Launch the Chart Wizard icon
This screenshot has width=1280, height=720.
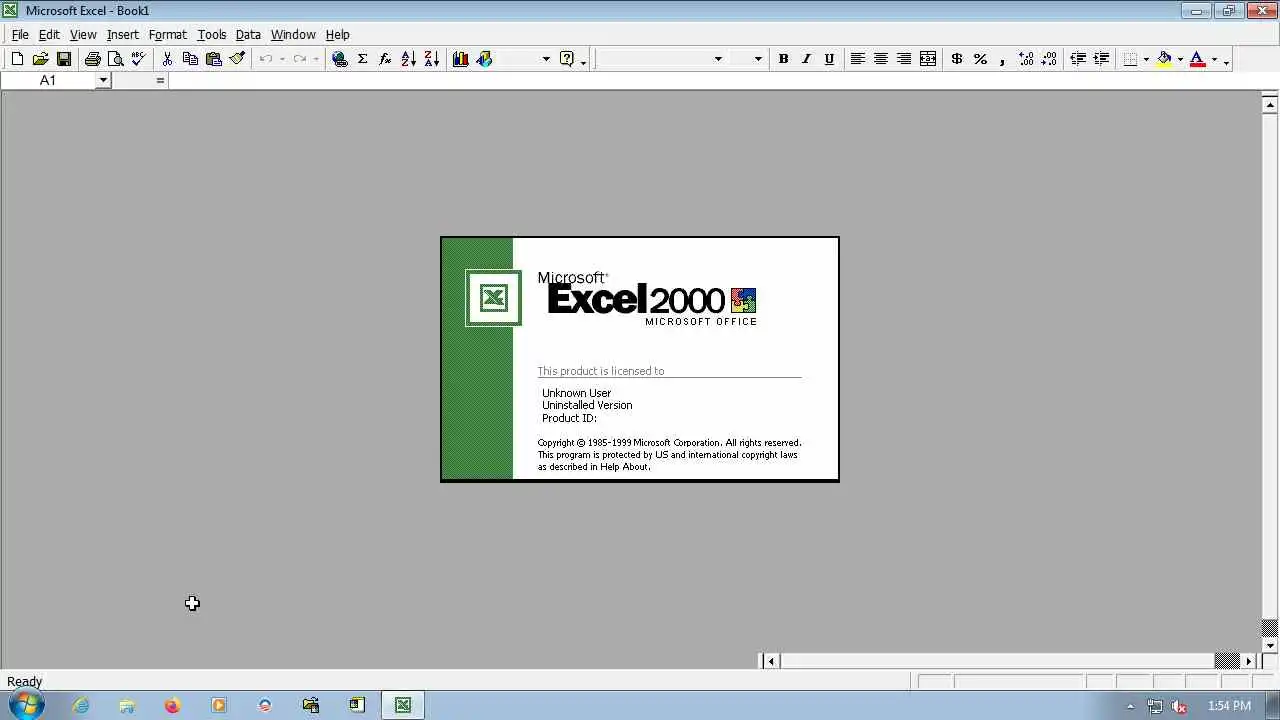461,59
